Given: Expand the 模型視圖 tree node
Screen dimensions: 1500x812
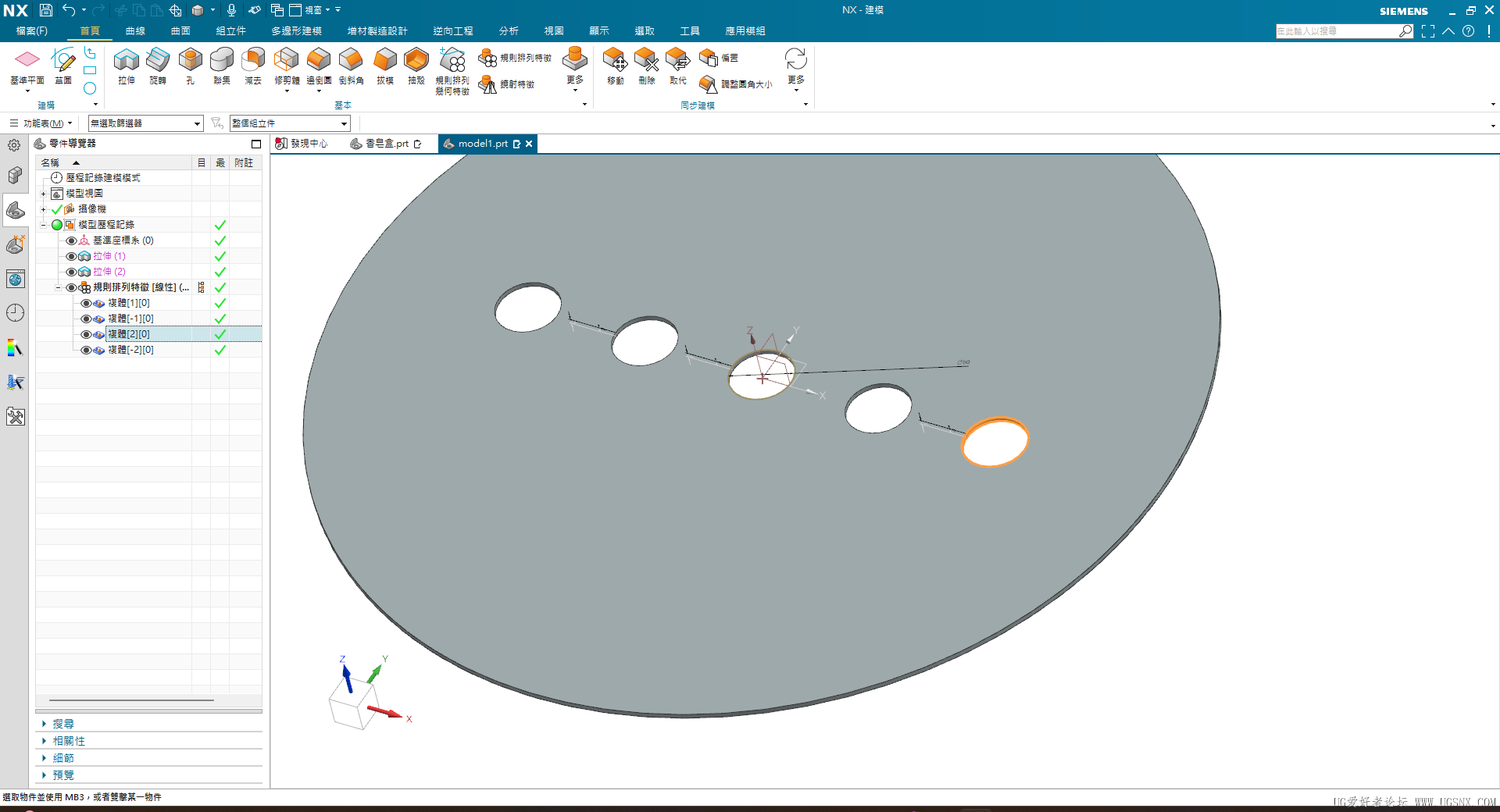Looking at the screenshot, I should pos(44,194).
